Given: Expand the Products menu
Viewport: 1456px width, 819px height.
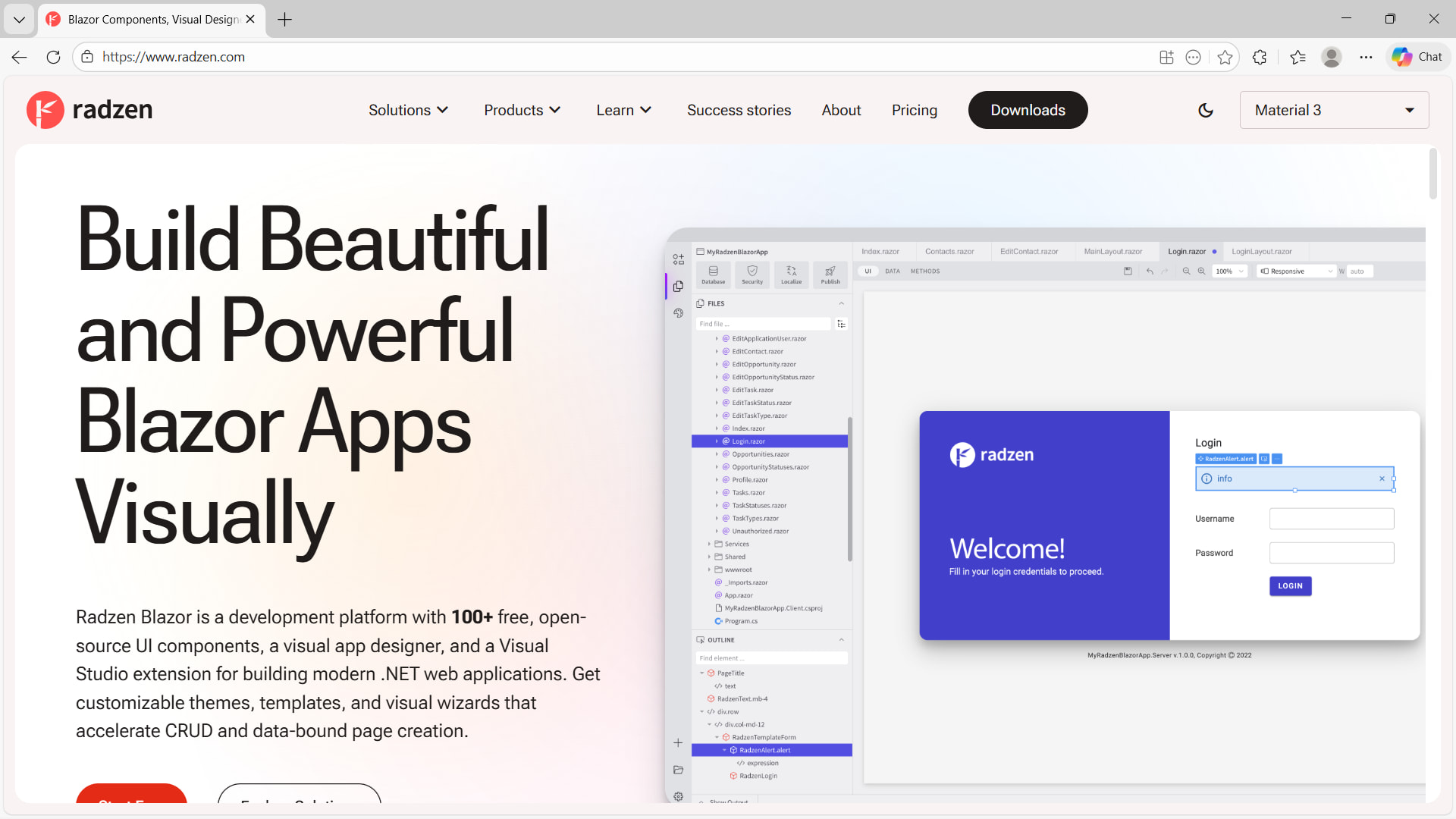Looking at the screenshot, I should pyautogui.click(x=522, y=111).
